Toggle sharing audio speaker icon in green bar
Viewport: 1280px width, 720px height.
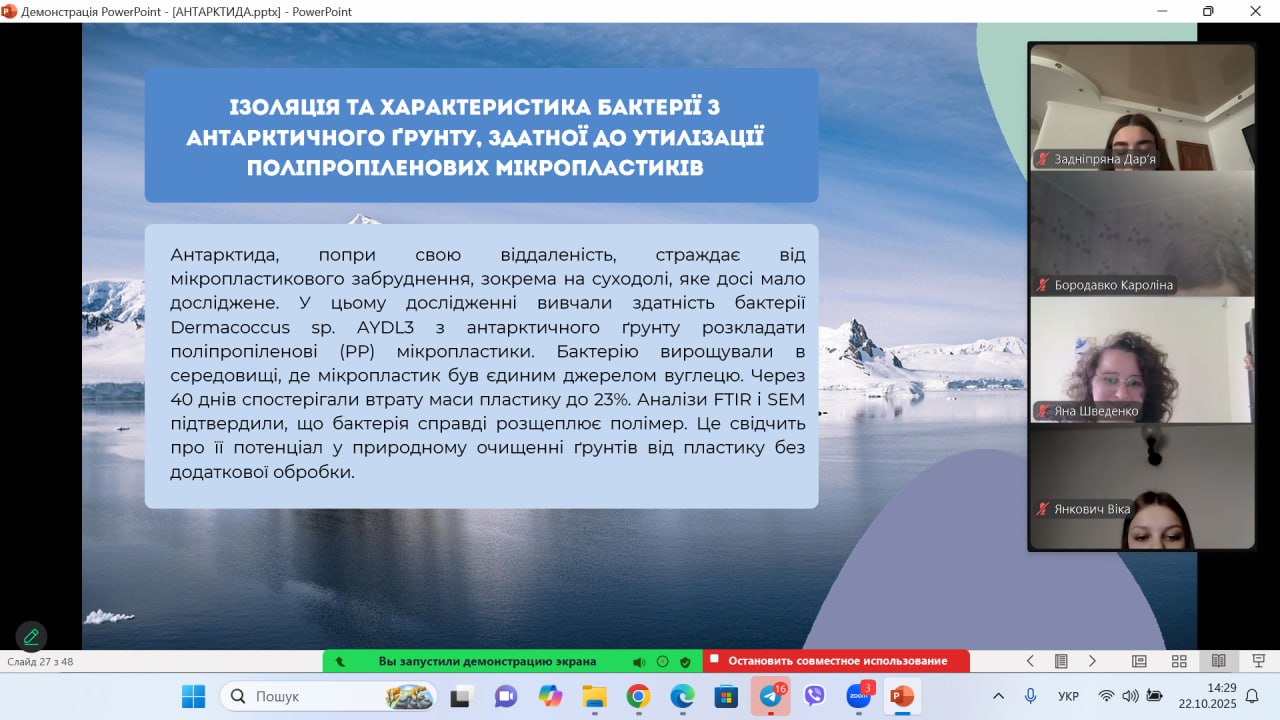click(x=639, y=661)
